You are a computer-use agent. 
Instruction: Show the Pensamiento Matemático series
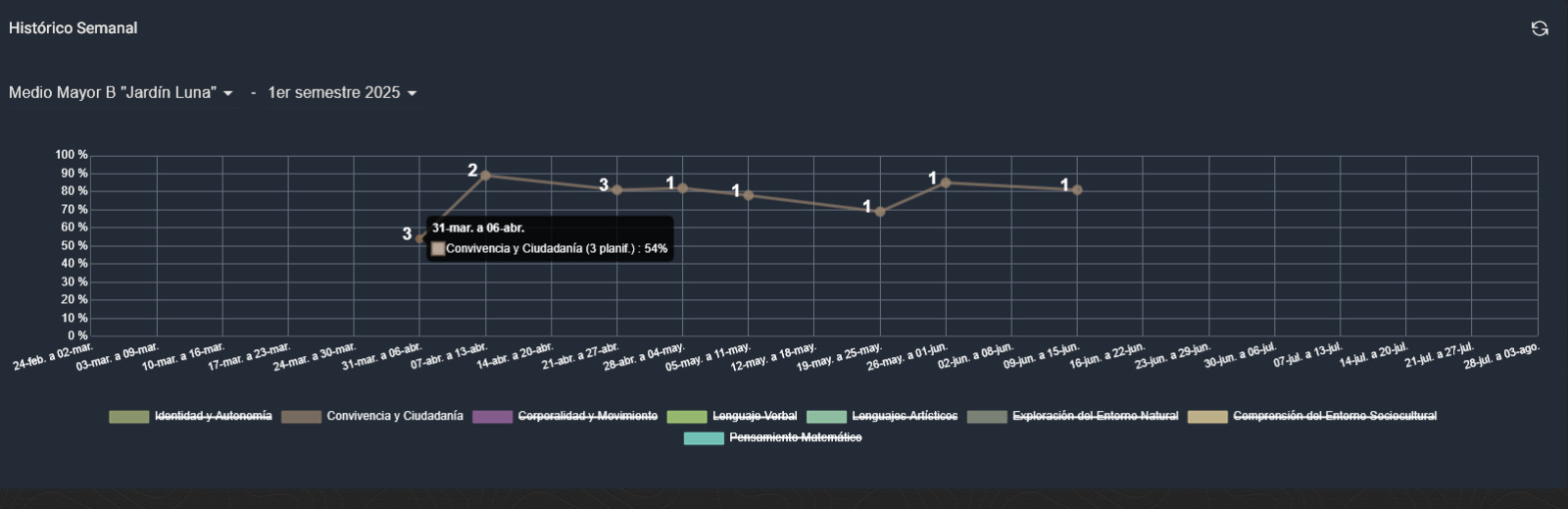click(x=795, y=437)
